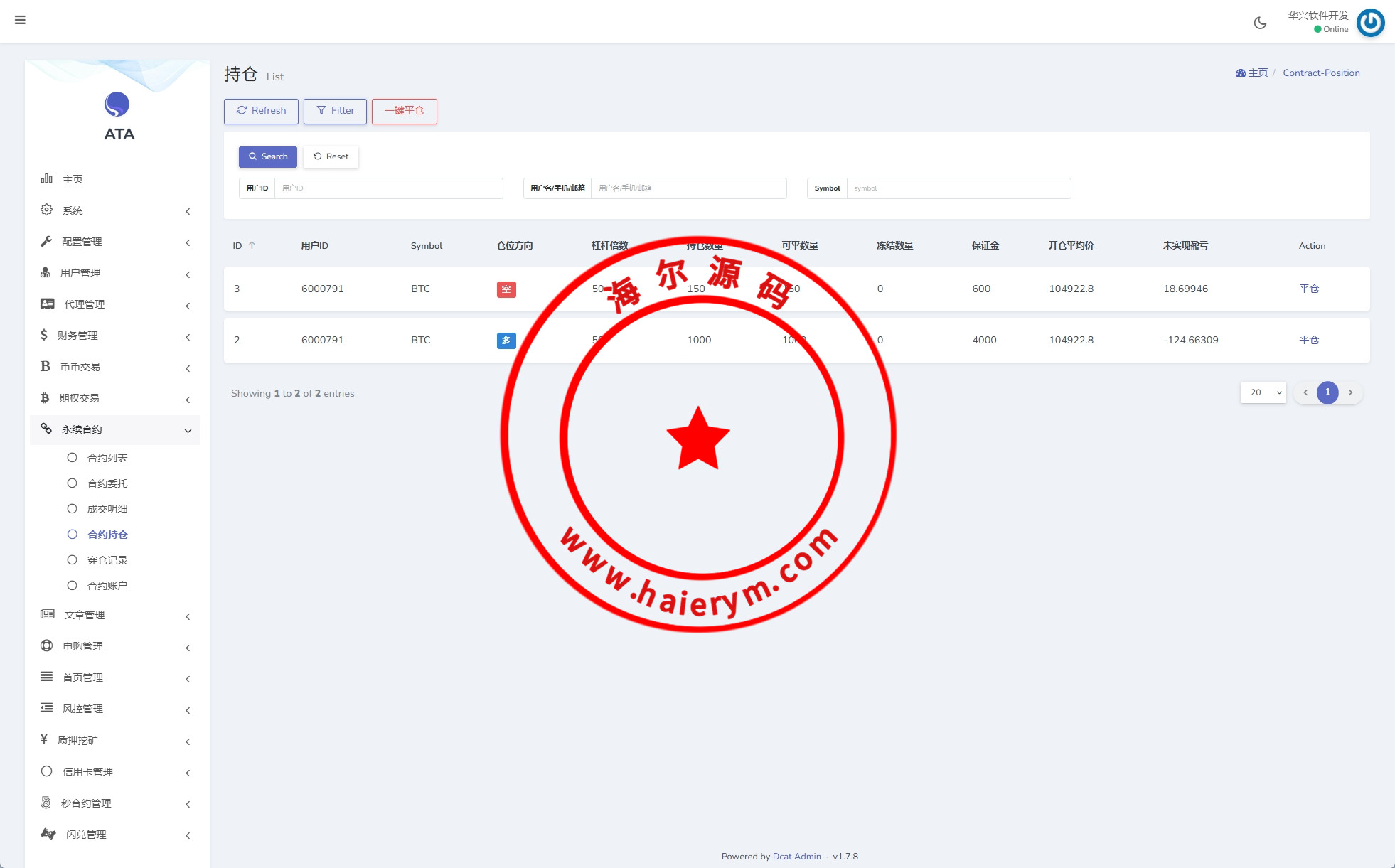The image size is (1395, 868).
Task: Click the ATA logo icon
Action: [117, 105]
